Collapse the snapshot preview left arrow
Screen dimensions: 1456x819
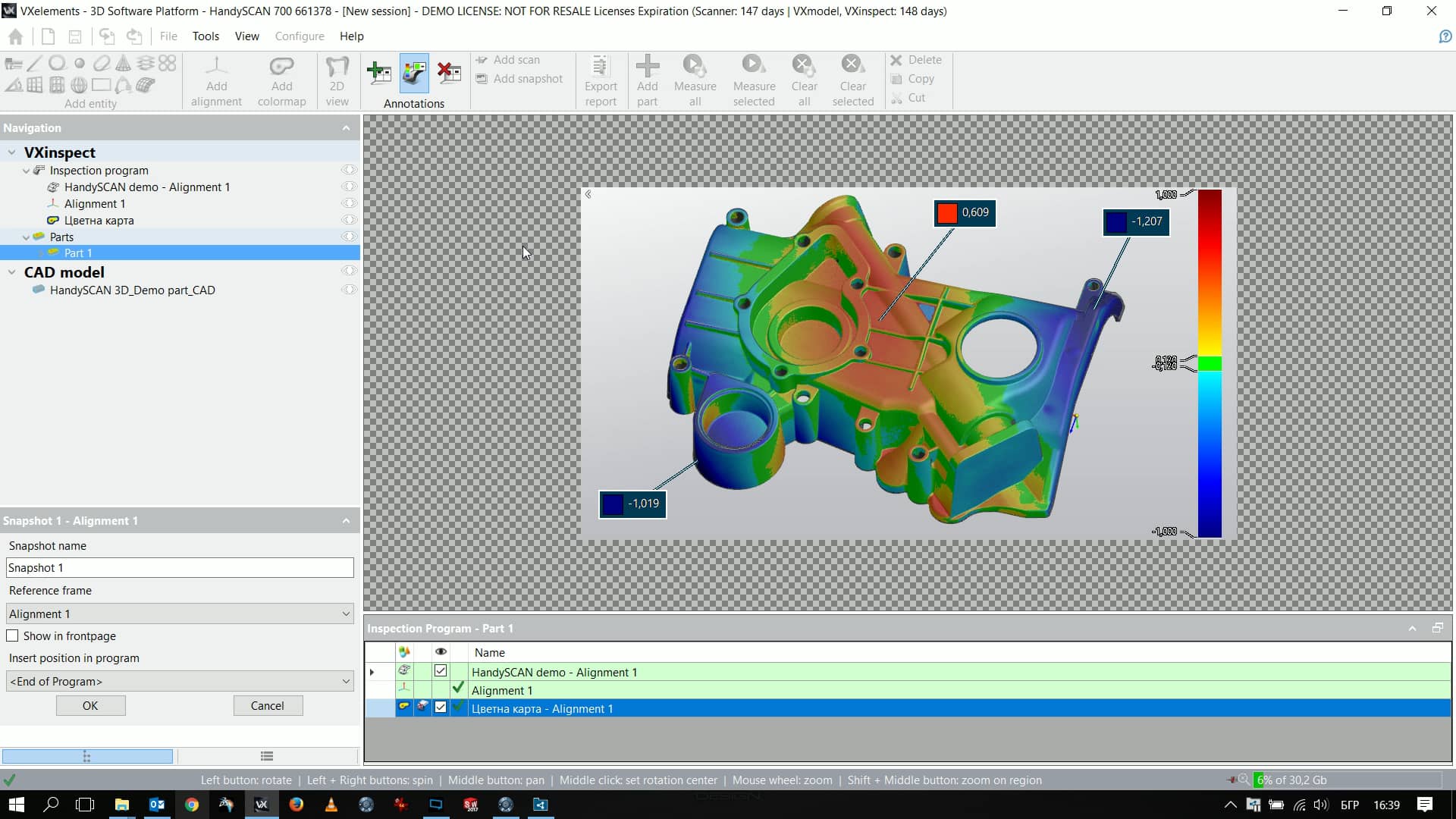588,195
